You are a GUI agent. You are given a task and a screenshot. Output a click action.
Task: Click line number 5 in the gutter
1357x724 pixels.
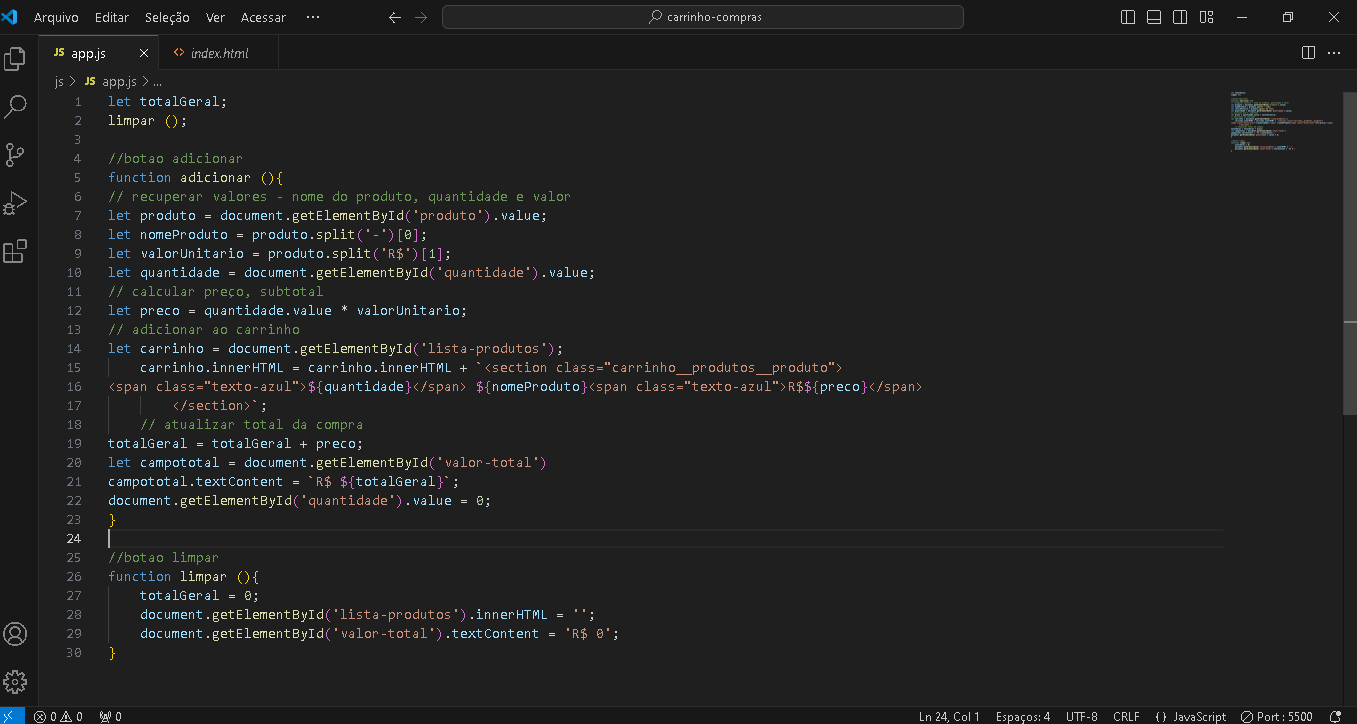point(77,177)
